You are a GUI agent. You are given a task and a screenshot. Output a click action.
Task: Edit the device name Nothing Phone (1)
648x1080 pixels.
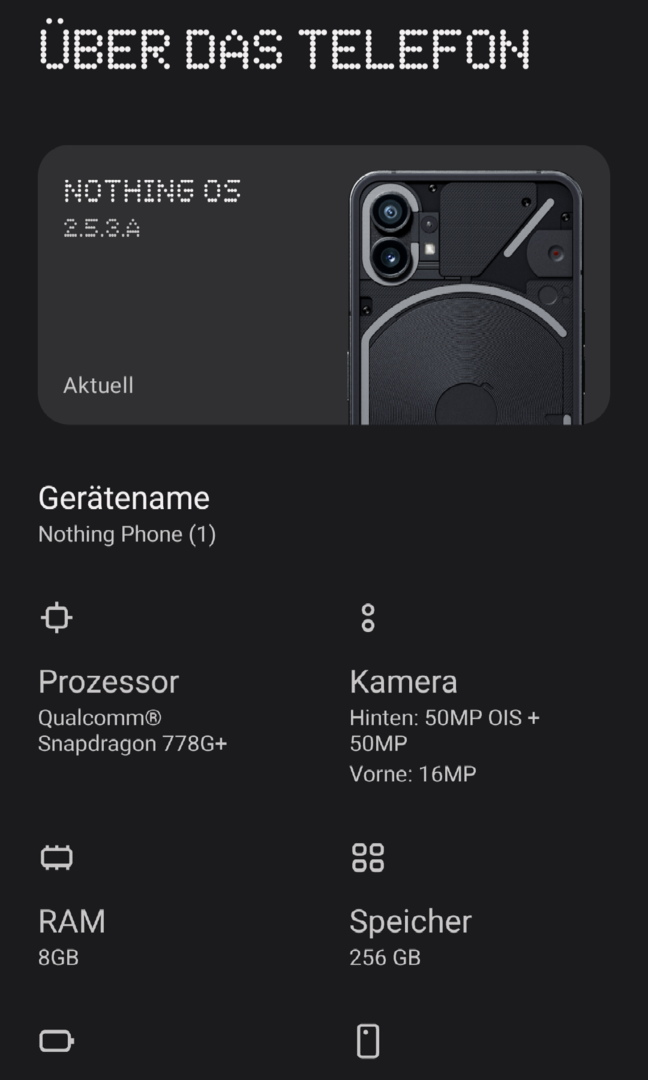coord(127,534)
